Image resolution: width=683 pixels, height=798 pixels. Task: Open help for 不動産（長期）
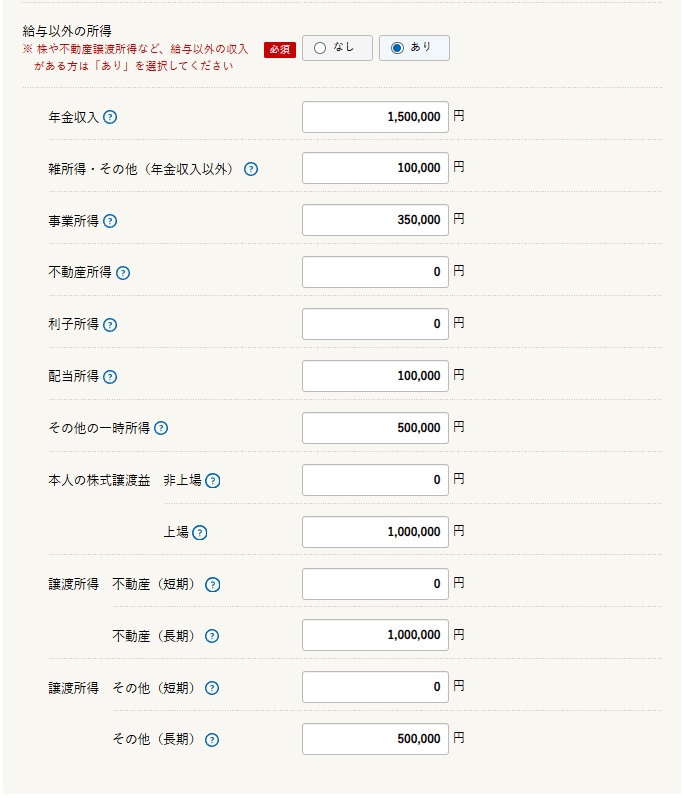[212, 636]
